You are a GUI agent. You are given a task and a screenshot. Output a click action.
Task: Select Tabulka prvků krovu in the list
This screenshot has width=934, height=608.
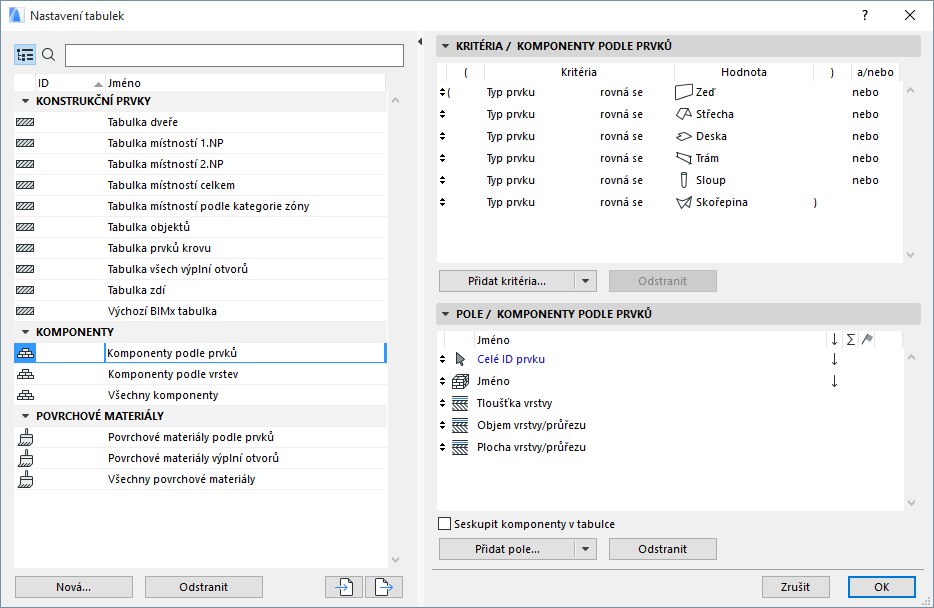click(159, 248)
